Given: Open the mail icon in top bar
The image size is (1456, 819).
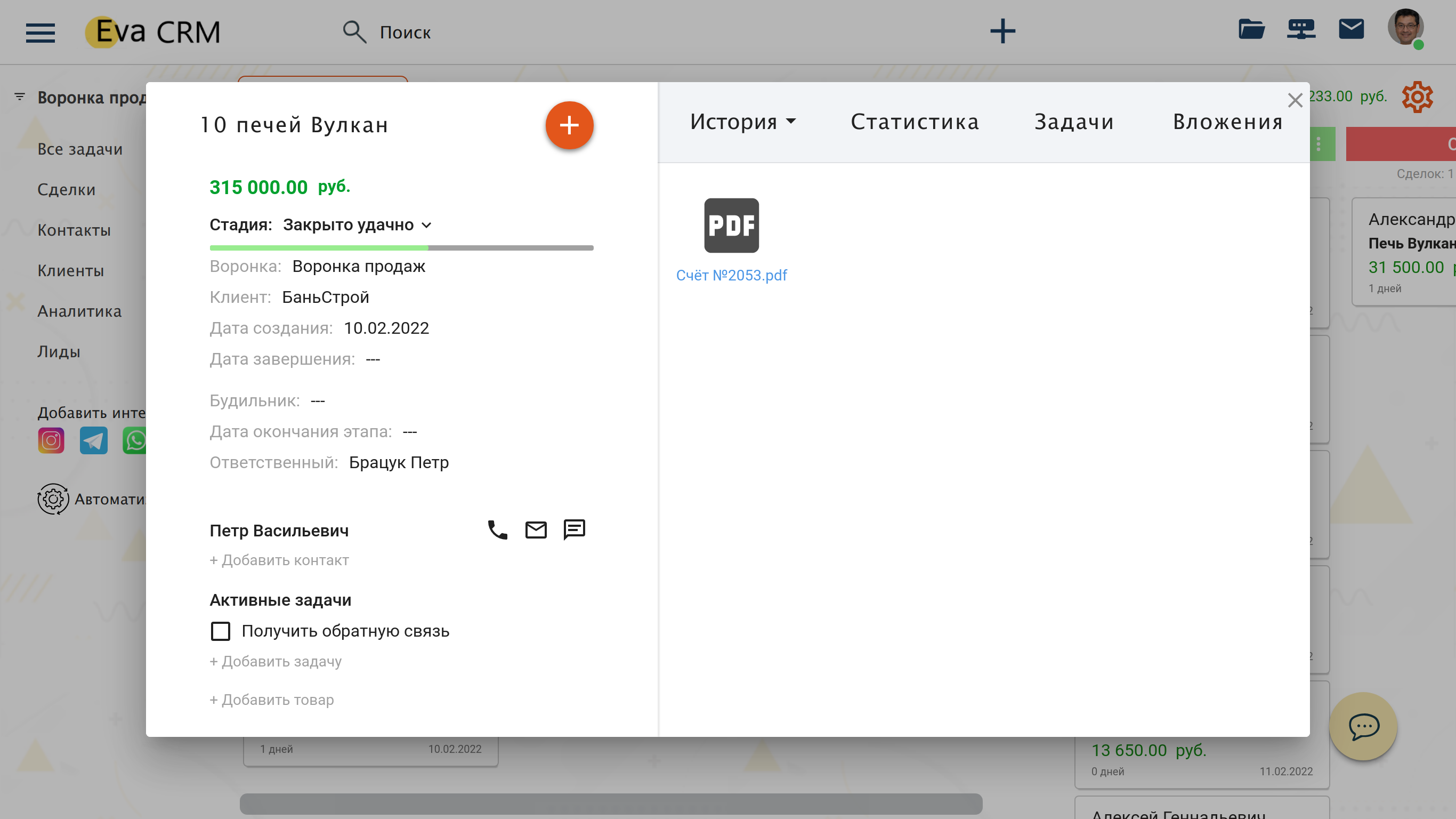Looking at the screenshot, I should click(1351, 29).
